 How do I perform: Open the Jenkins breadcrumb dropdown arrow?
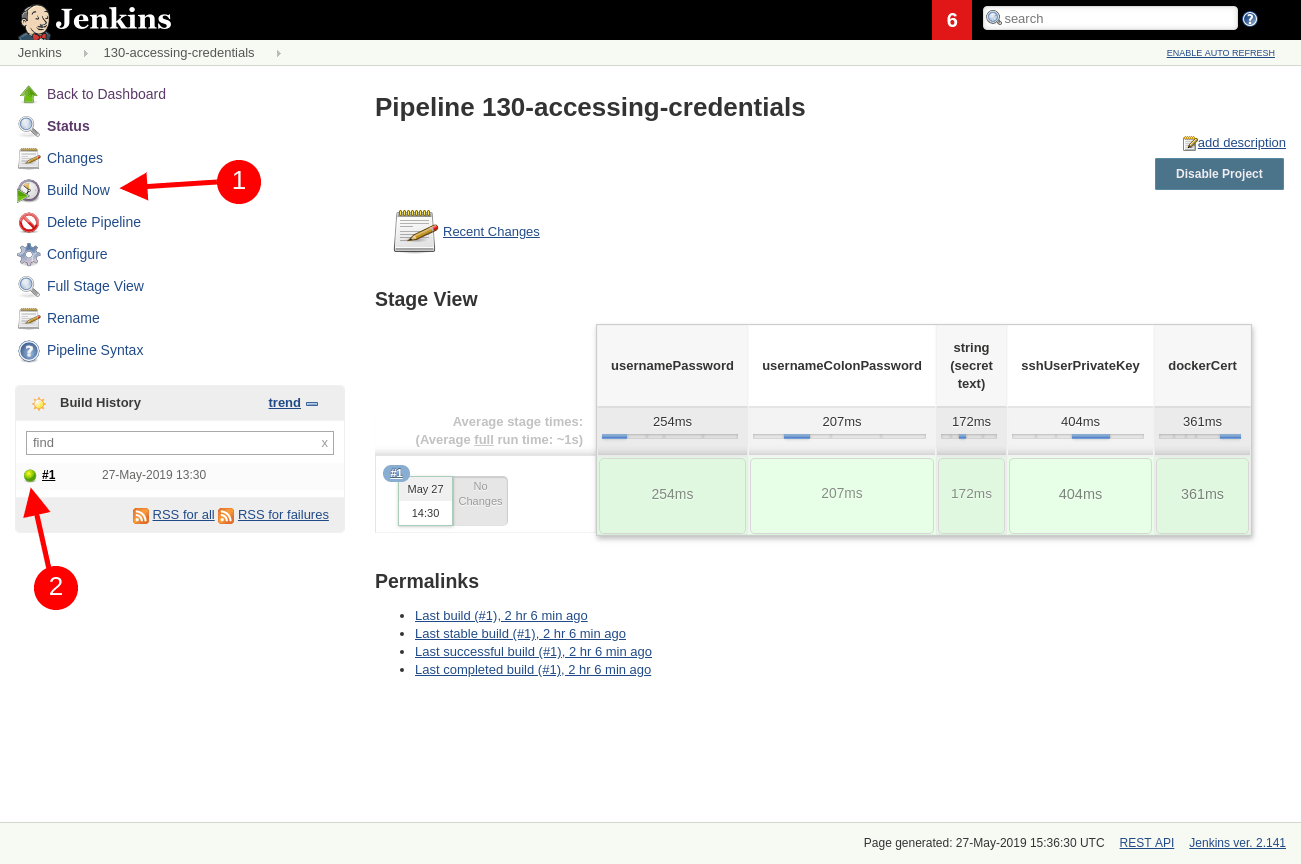pos(85,53)
